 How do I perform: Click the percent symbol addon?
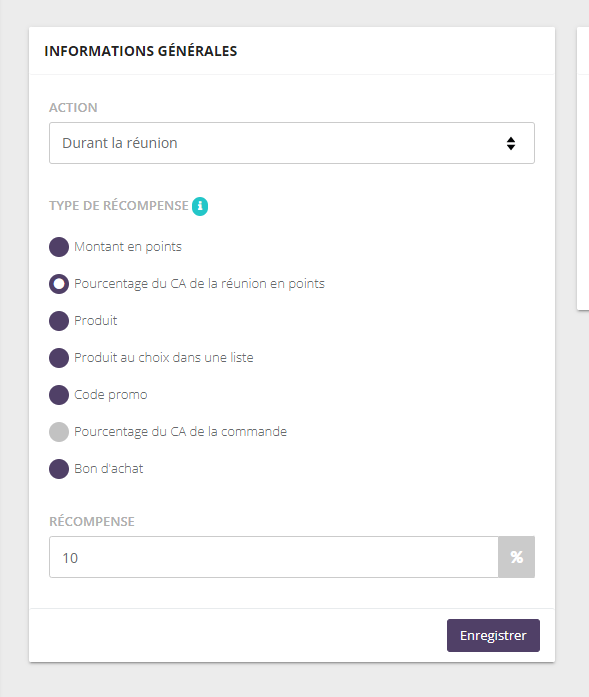coord(516,557)
